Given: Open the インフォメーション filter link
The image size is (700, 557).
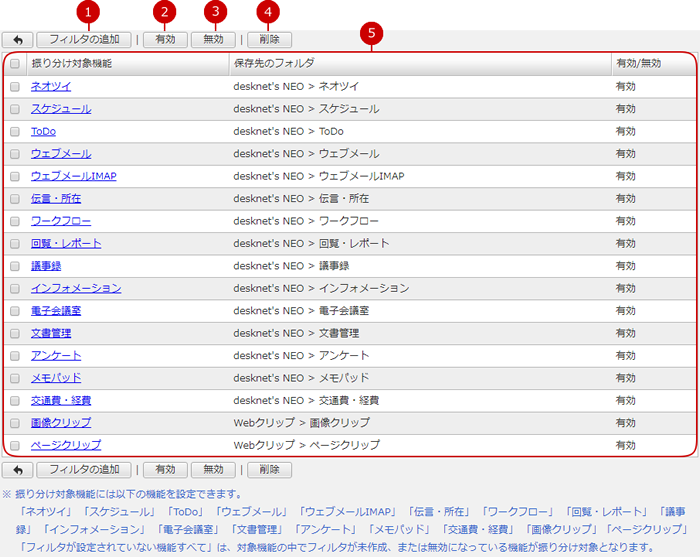Looking at the screenshot, I should (76, 288).
